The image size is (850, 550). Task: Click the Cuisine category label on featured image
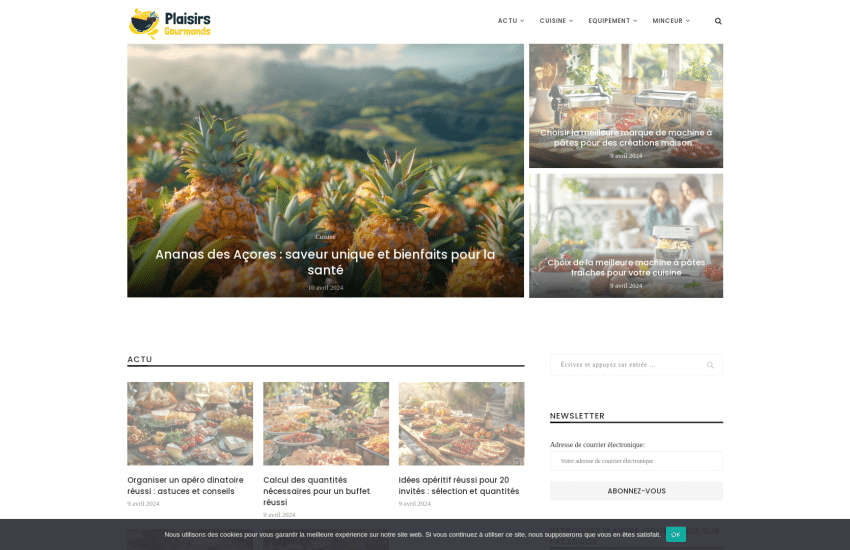coord(325,237)
